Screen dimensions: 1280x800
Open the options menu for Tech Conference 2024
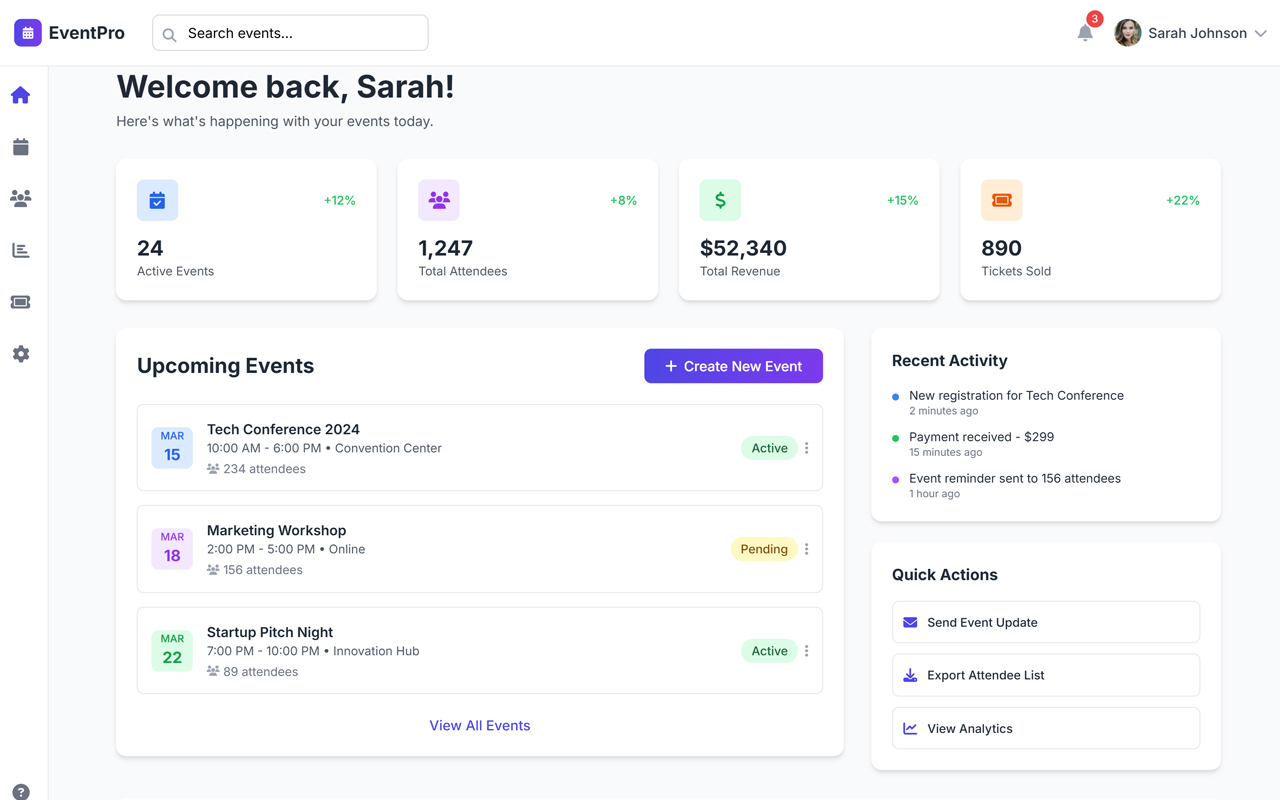(806, 447)
